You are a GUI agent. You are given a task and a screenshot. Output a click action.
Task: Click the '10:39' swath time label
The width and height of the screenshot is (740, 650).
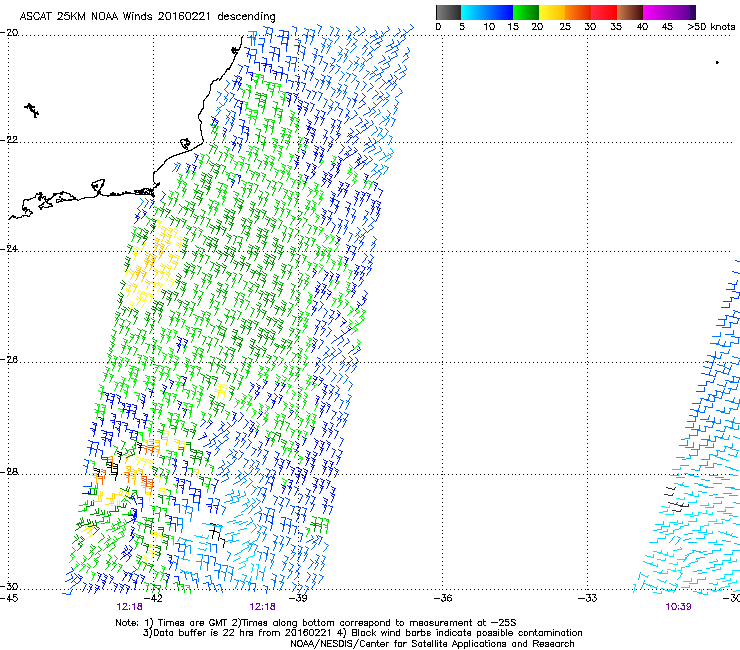(x=678, y=607)
